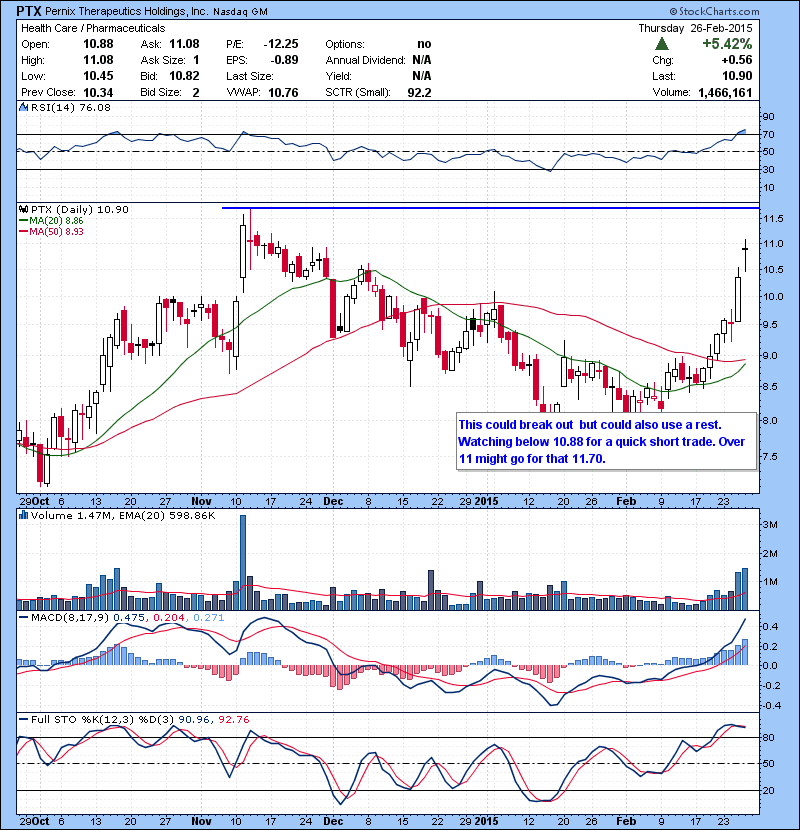Click the blue annotation note about breakout

pos(606,441)
